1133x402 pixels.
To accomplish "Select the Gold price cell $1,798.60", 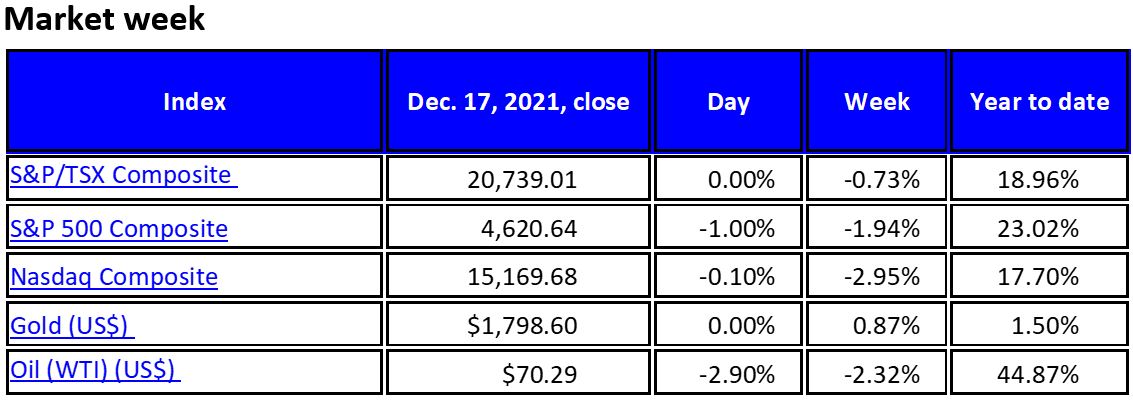I will tap(524, 326).
